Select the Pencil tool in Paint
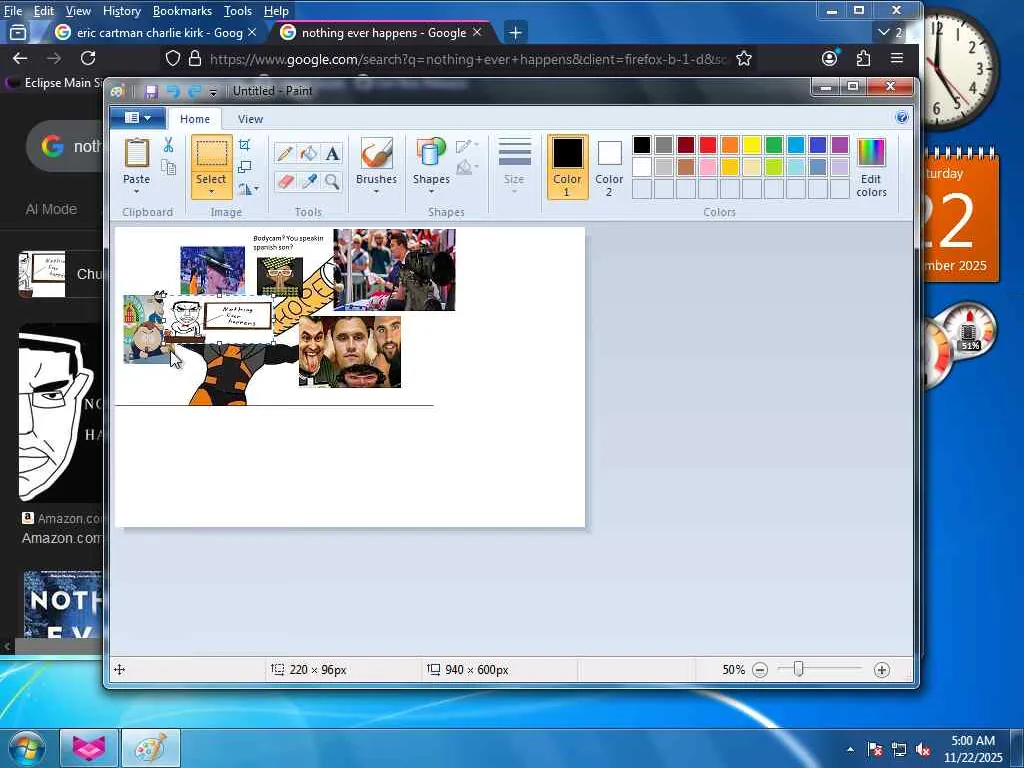 (x=284, y=153)
